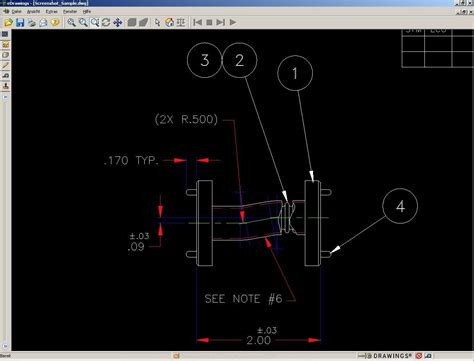This screenshot has width=474, height=361.
Task: Click the blue icon at the status bar's right end
Action: pyautogui.click(x=429, y=356)
